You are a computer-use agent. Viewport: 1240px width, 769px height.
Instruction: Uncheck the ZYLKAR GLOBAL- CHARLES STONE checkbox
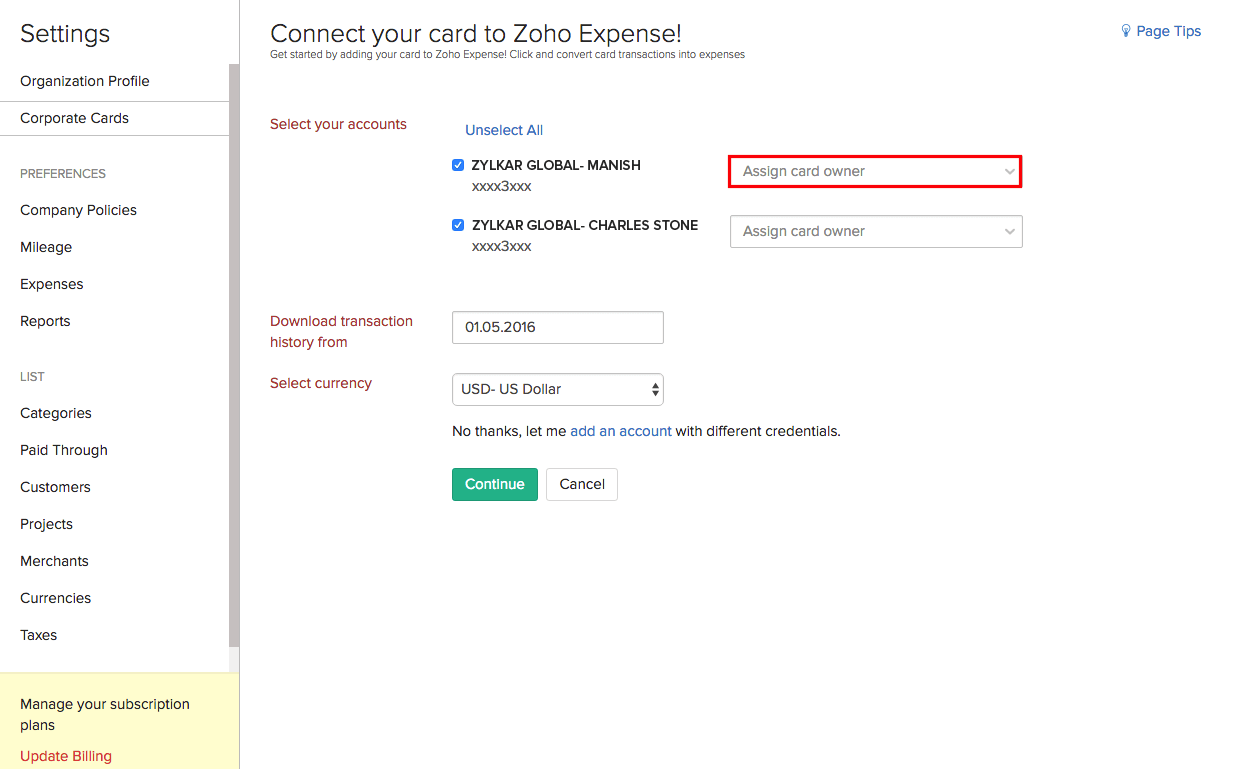pyautogui.click(x=458, y=225)
